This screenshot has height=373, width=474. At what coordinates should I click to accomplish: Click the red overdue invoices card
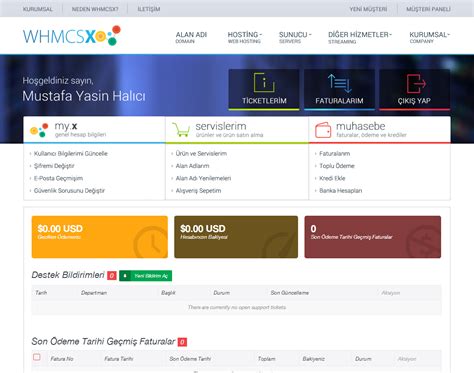click(373, 237)
